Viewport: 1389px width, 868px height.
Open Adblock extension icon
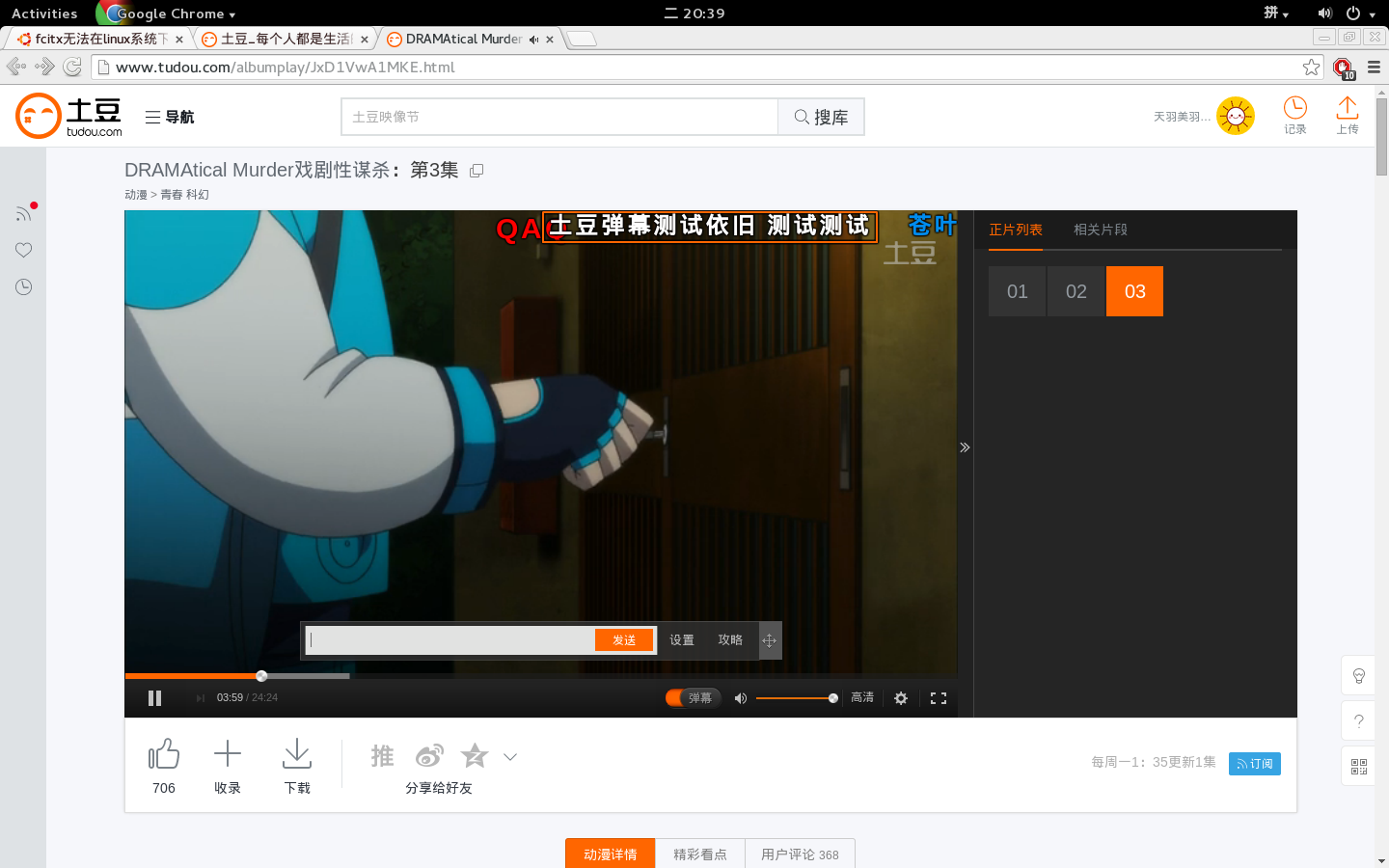(1343, 68)
